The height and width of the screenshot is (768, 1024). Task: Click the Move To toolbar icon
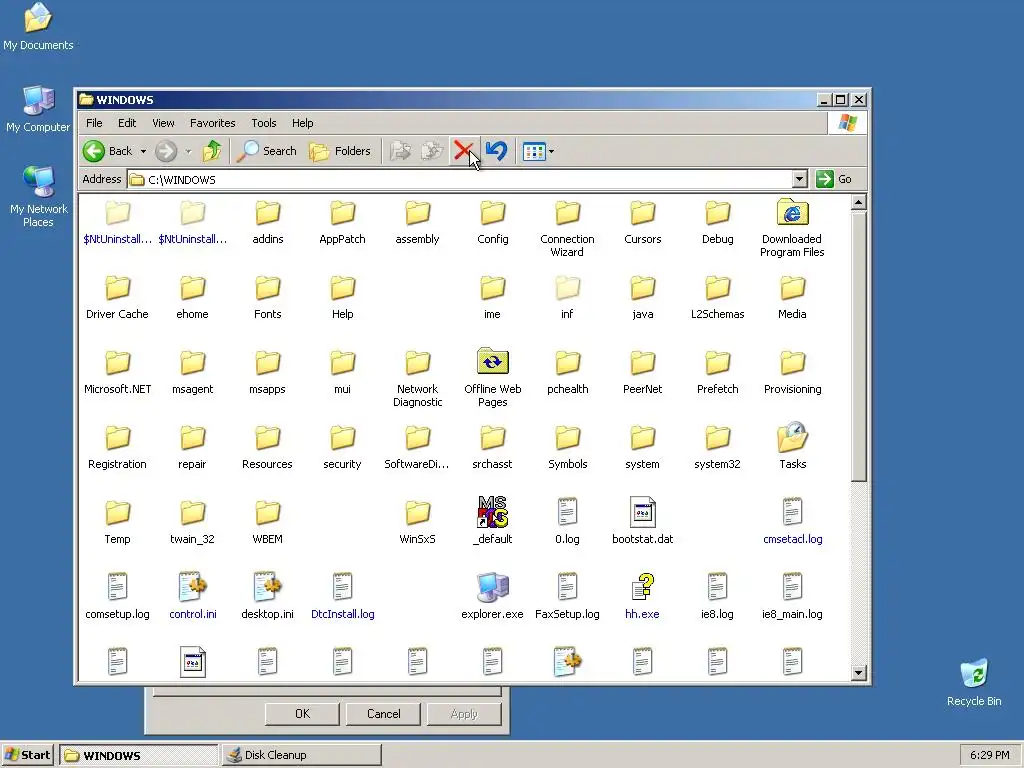[x=400, y=151]
